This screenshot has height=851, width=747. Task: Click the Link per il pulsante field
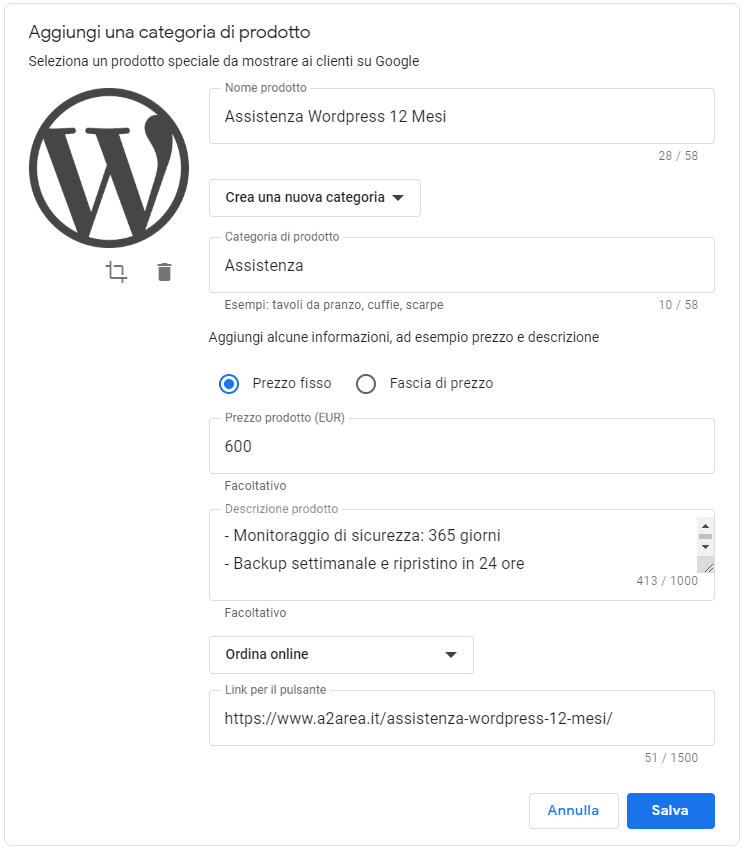click(x=462, y=718)
